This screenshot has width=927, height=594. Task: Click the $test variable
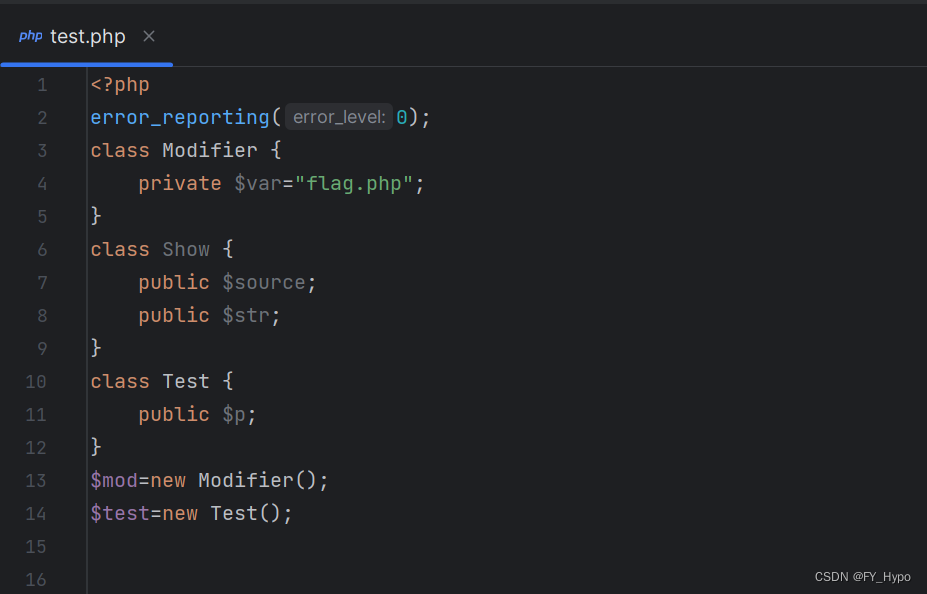point(120,514)
